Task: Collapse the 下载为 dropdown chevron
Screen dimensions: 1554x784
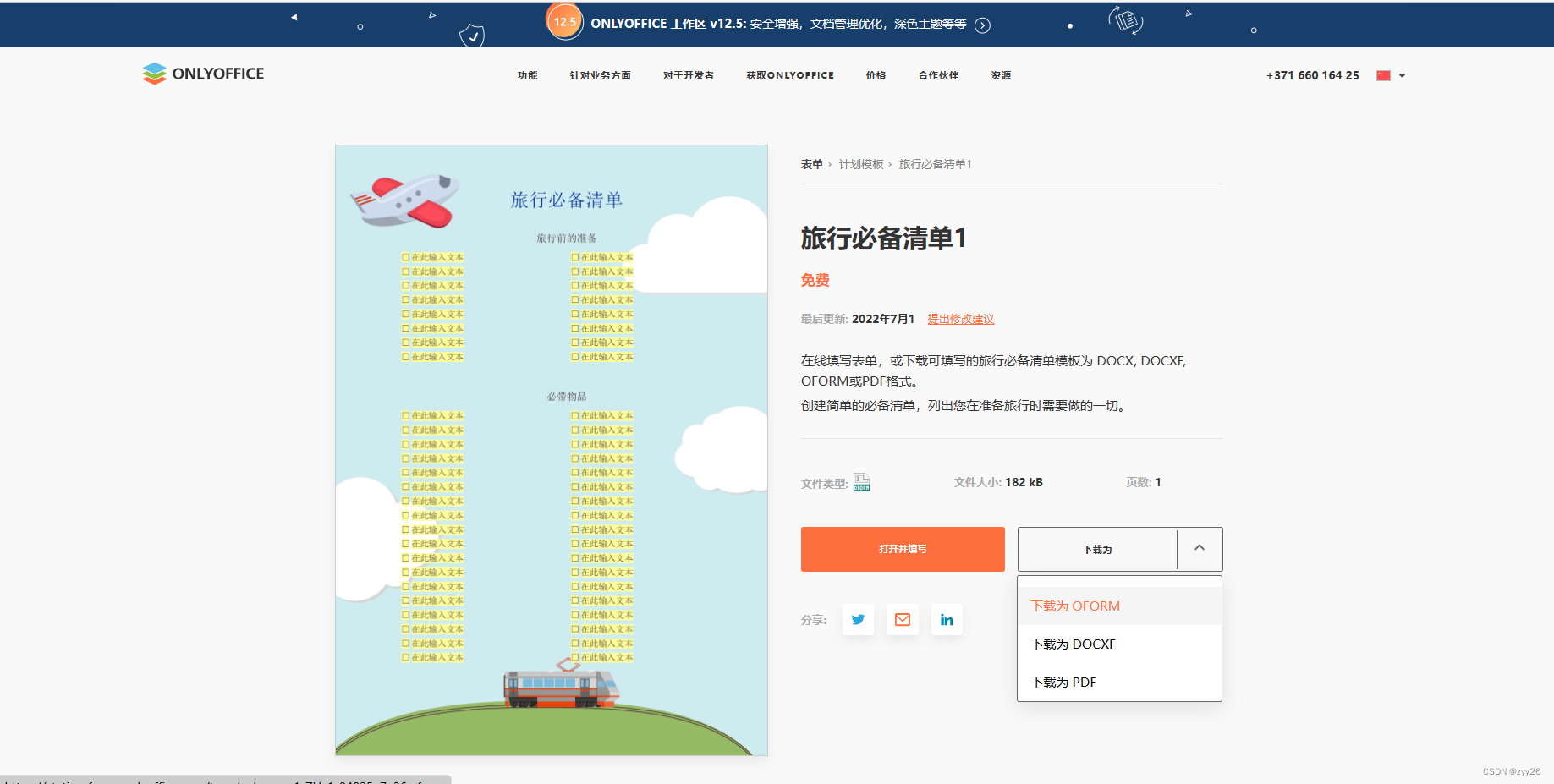Action: (x=1200, y=548)
